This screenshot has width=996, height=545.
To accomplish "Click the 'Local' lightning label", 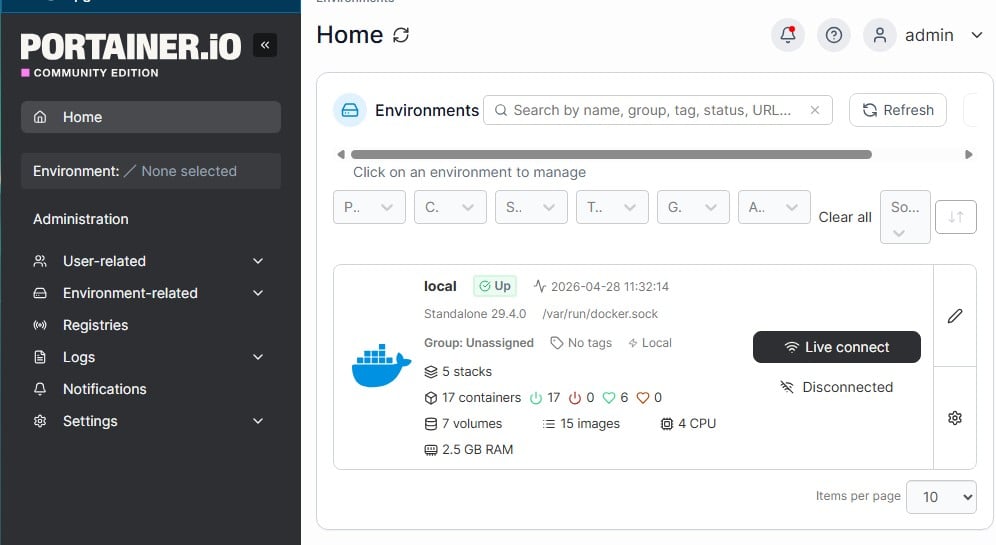I will [x=650, y=343].
